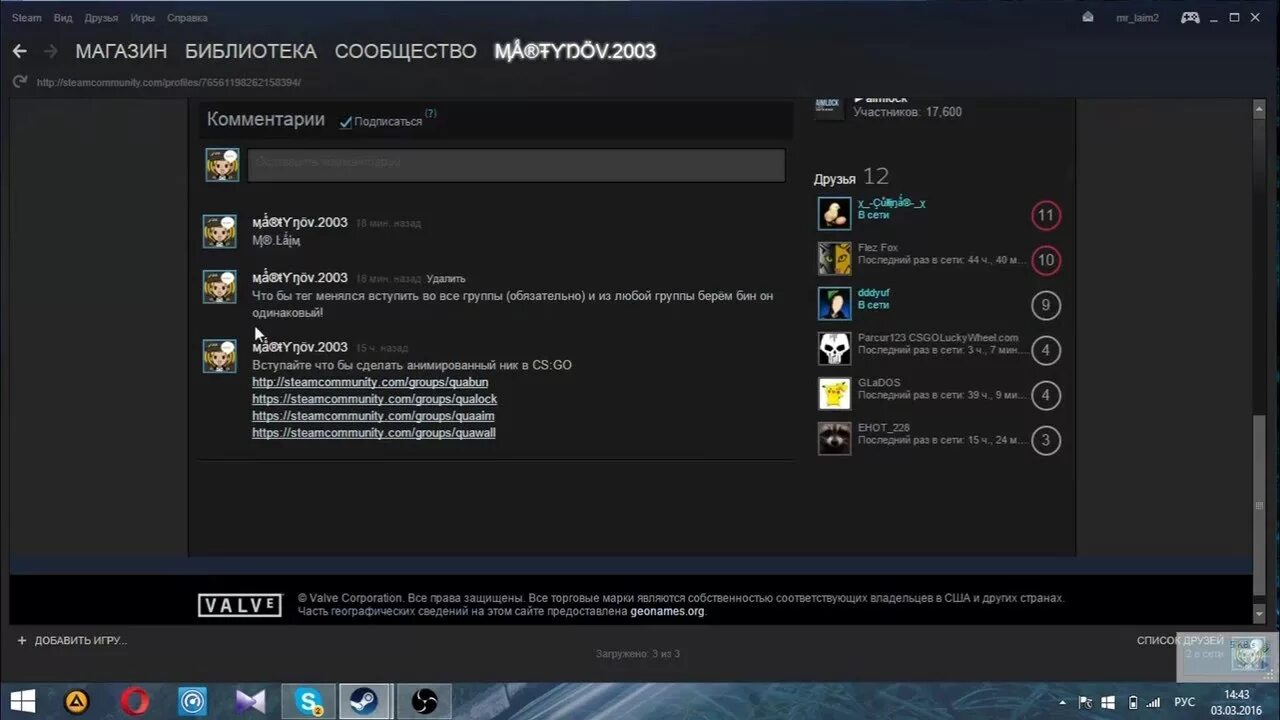Open the groups/quaaim link
1280x720 pixels.
[373, 416]
